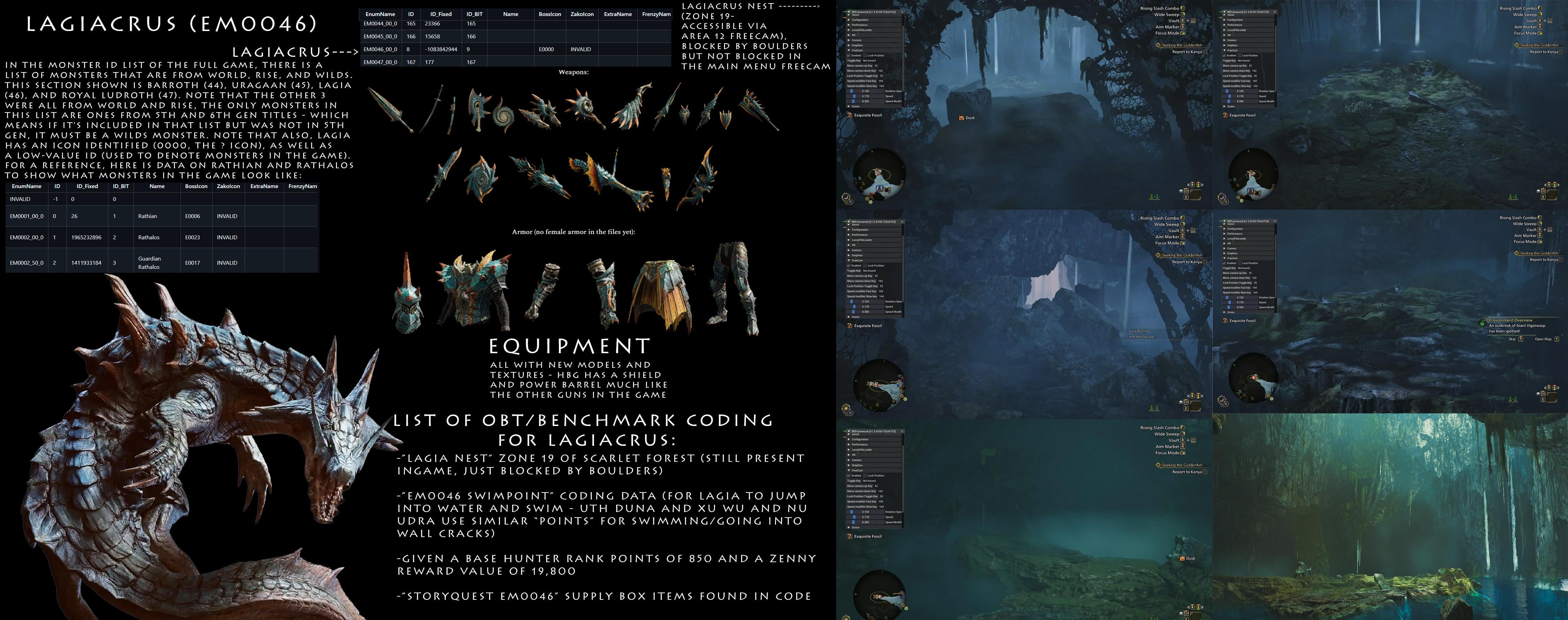Click Move camera up Key, top-left REFramework panel
The height and width of the screenshot is (620, 1568).
point(860,66)
